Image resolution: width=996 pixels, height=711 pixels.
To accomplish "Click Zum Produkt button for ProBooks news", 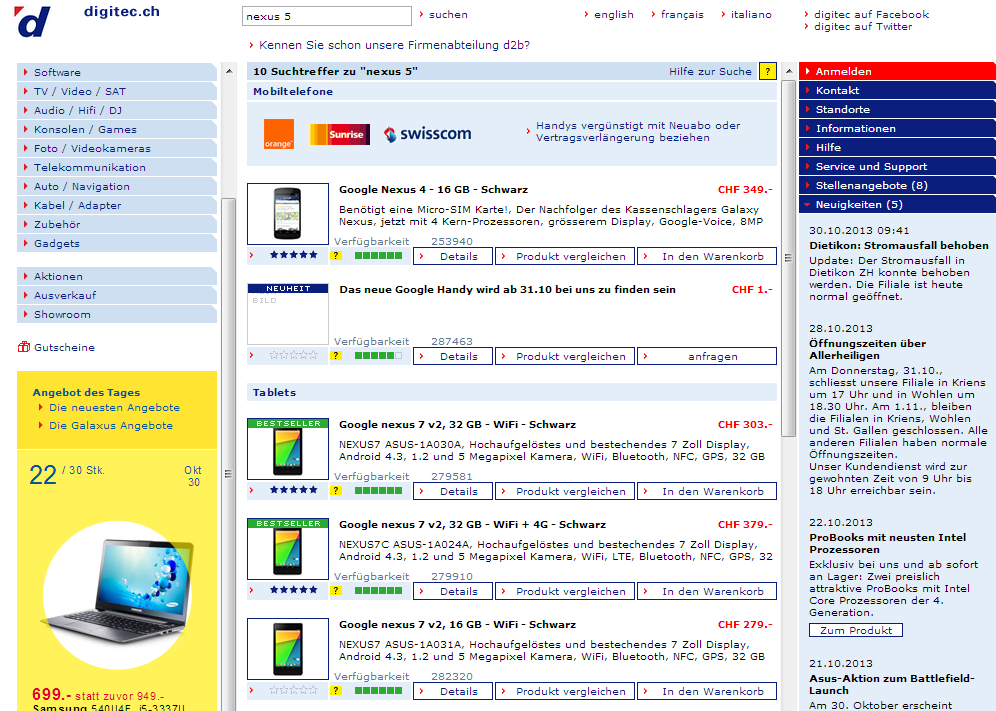I will 856,630.
